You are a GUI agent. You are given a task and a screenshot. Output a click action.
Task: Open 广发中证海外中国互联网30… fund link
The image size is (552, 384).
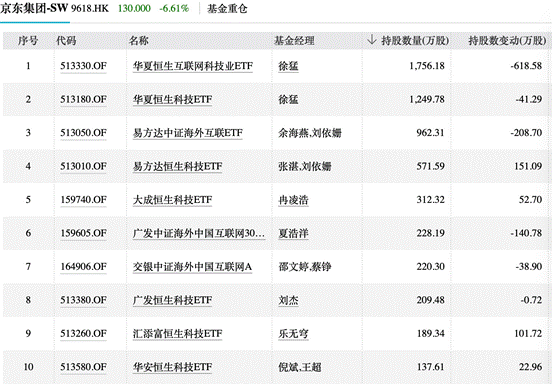[x=199, y=233]
